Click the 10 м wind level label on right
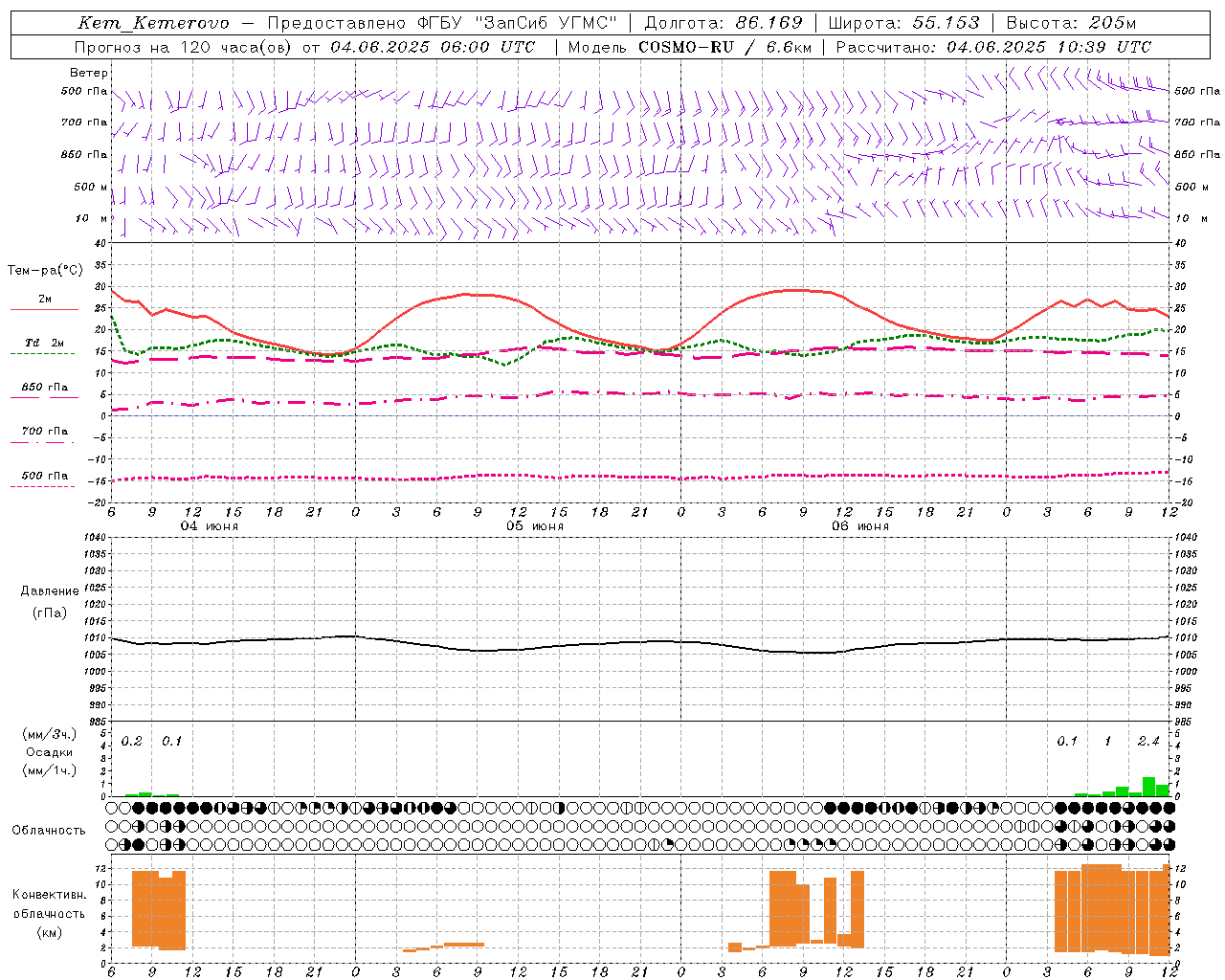The width and height of the screenshot is (1225, 980). pyautogui.click(x=1190, y=218)
